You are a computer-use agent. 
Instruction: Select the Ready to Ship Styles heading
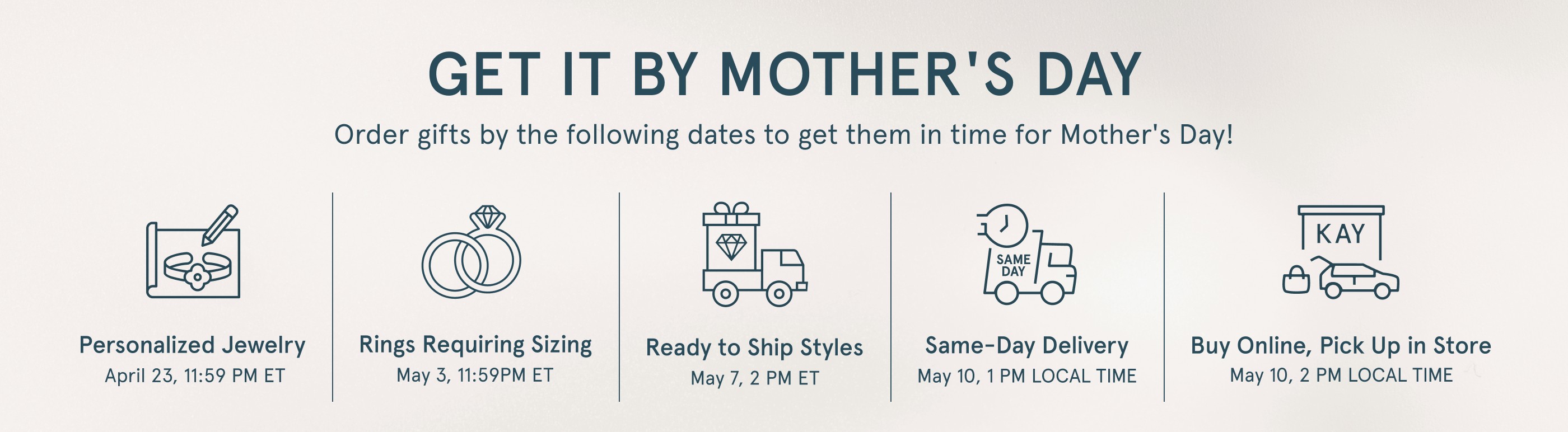pos(754,348)
